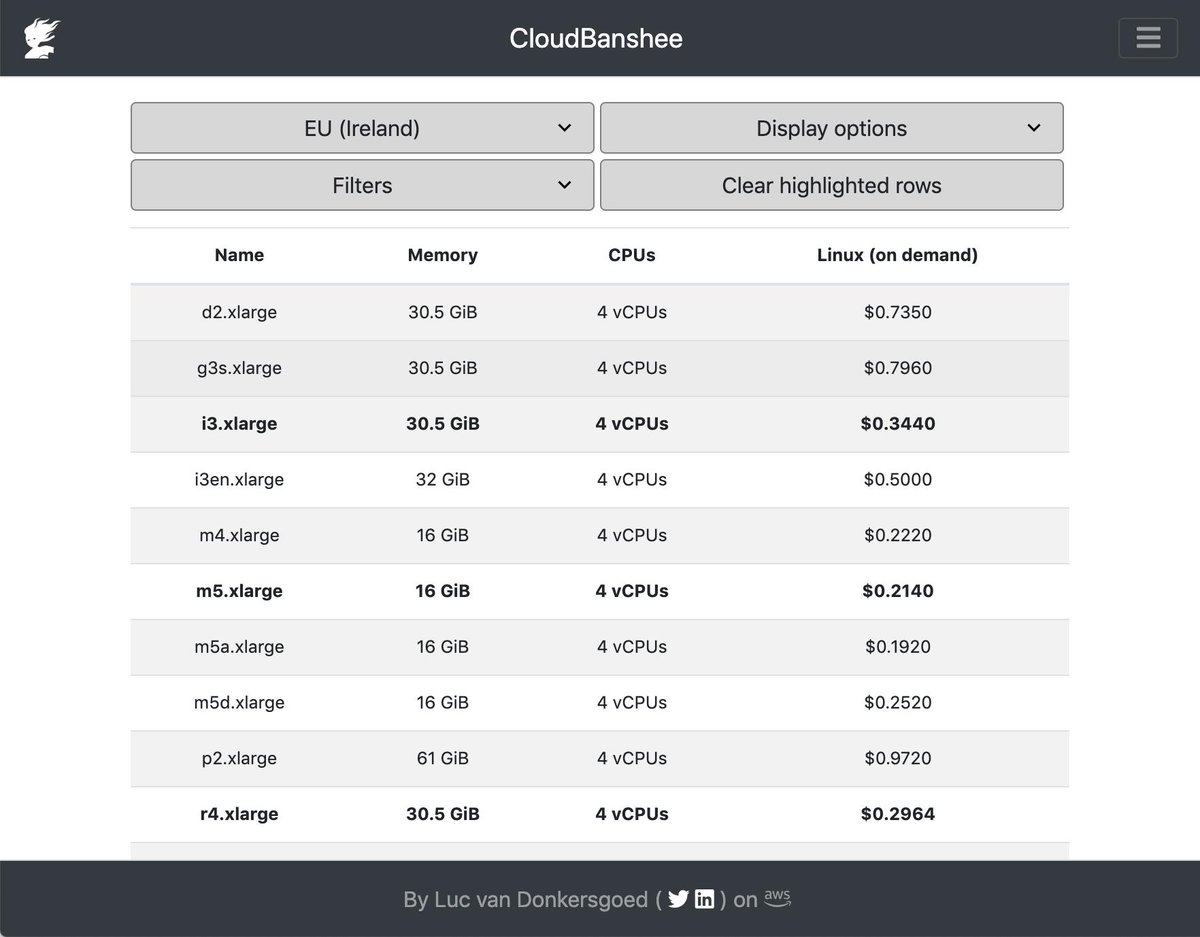Open the author's Twitter profile icon
Image resolution: width=1200 pixels, height=937 pixels.
pos(678,899)
